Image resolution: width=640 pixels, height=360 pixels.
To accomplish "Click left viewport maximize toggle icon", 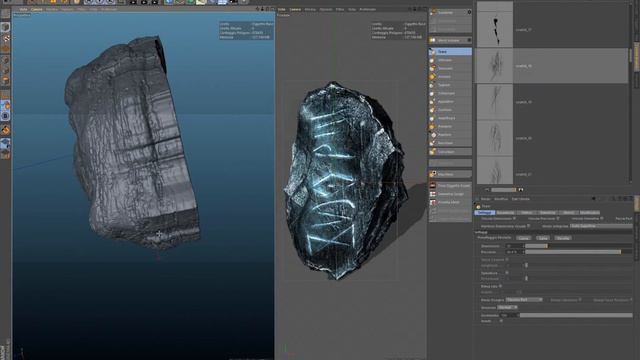I will click(272, 9).
